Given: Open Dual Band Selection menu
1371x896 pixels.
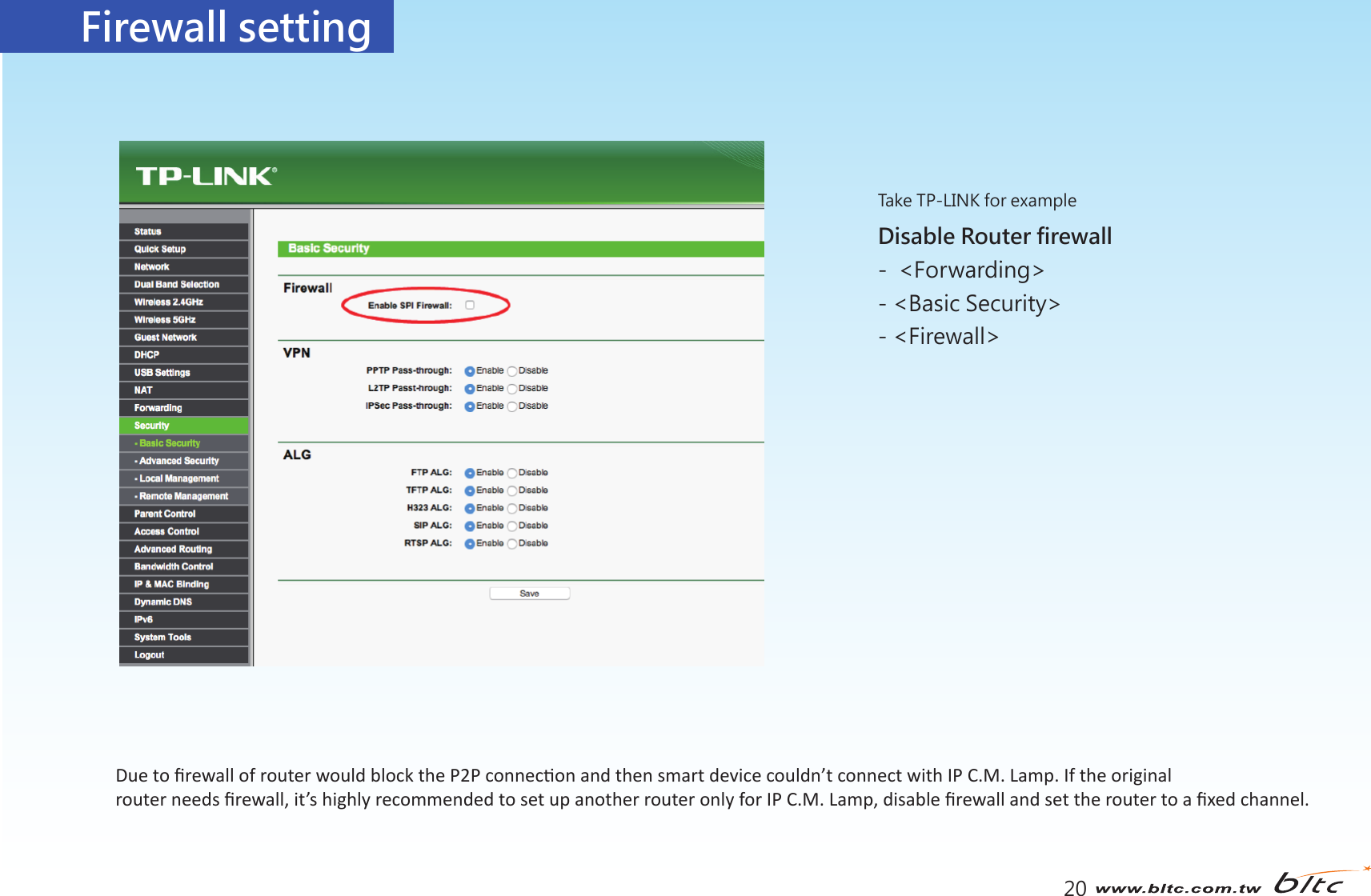Looking at the screenshot, I should (x=184, y=284).
